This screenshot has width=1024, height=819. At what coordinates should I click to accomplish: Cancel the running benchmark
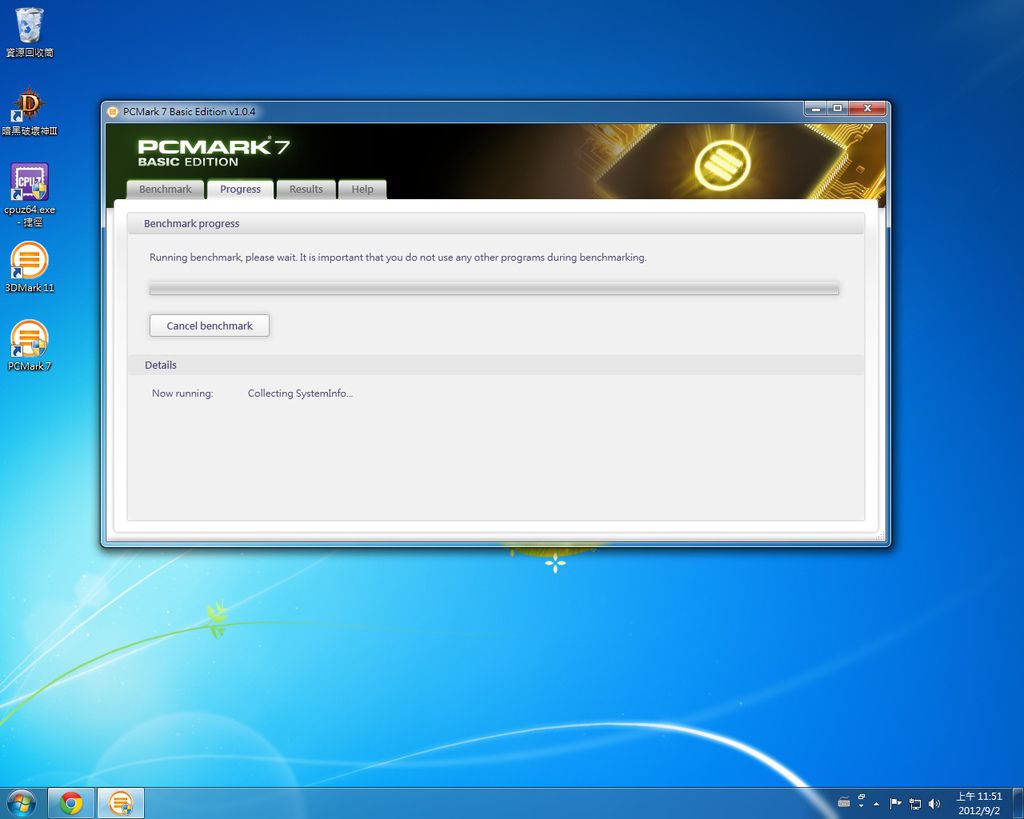[x=210, y=325]
